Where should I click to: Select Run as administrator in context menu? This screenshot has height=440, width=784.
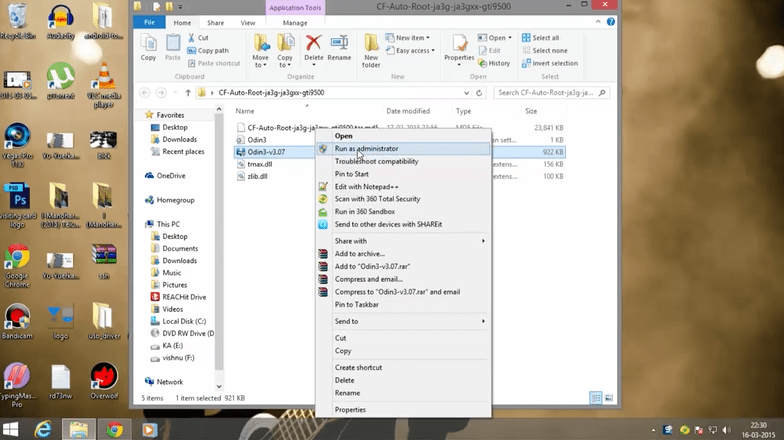[x=403, y=148]
